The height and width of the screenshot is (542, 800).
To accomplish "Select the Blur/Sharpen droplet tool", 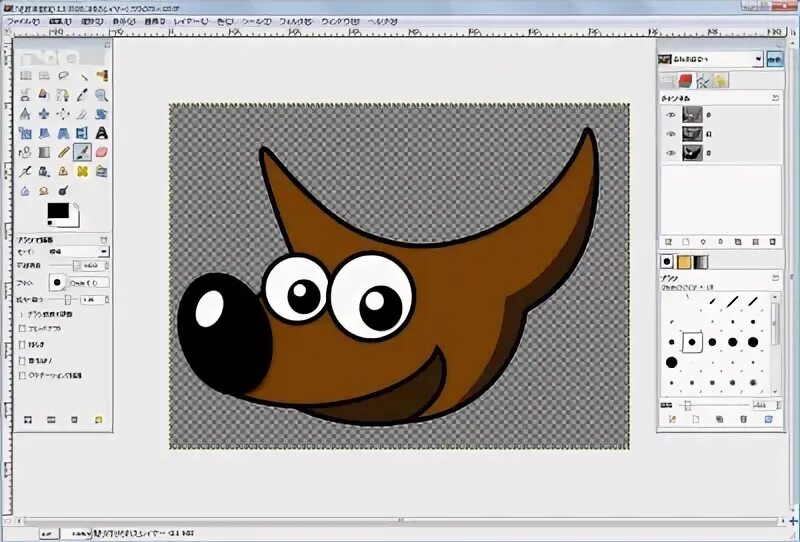I will [26, 191].
